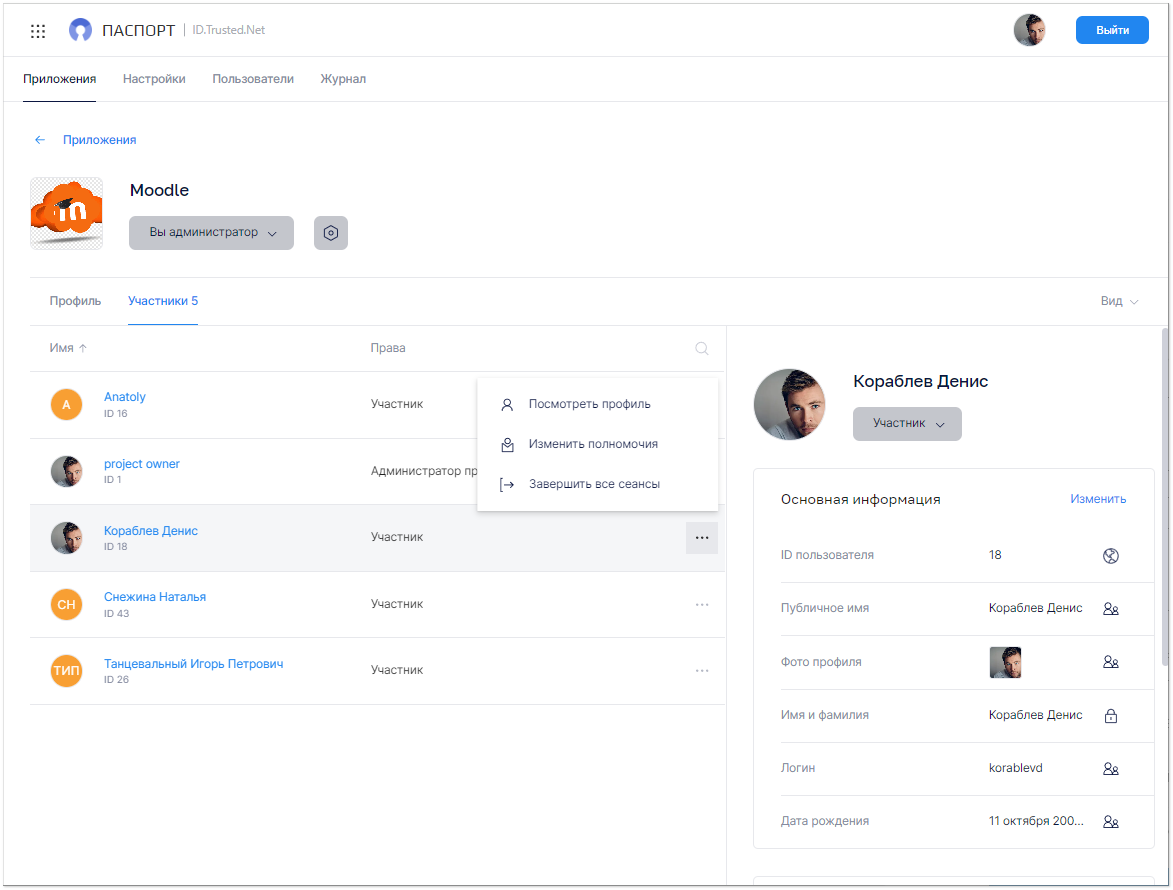Open Moodle application settings hexagon icon
This screenshot has height=890, width=1173.
pyautogui.click(x=331, y=233)
